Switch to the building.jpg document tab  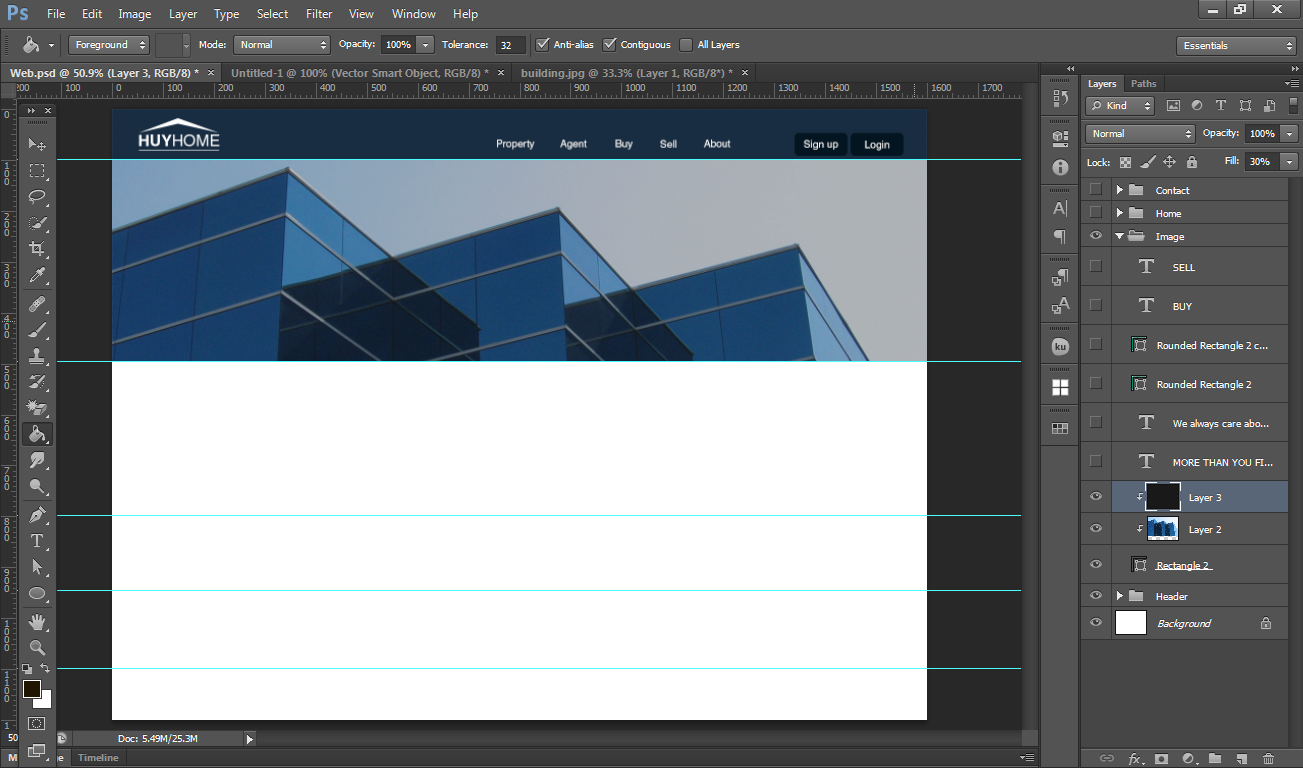click(x=626, y=73)
